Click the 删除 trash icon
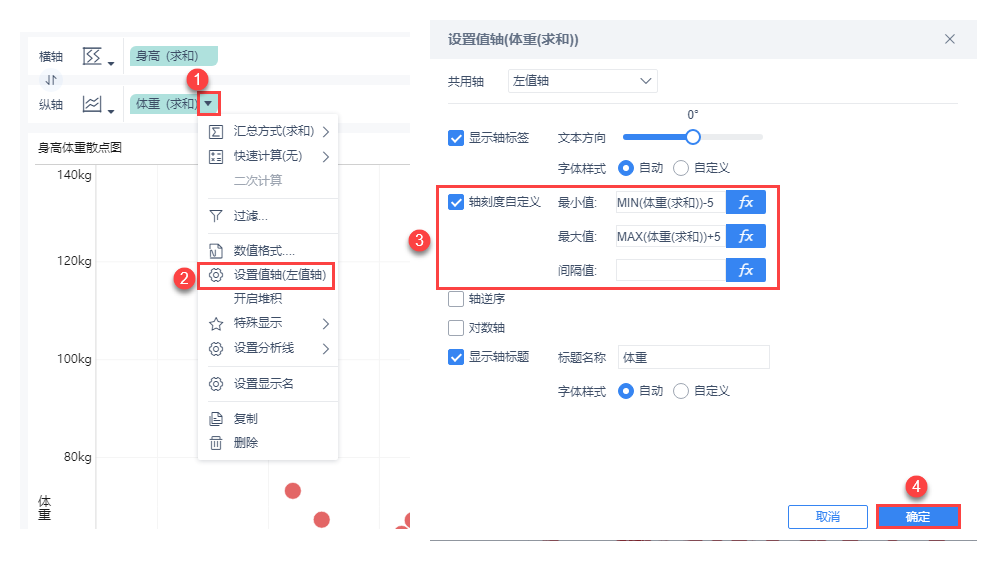This screenshot has width=997, height=561. (215, 443)
